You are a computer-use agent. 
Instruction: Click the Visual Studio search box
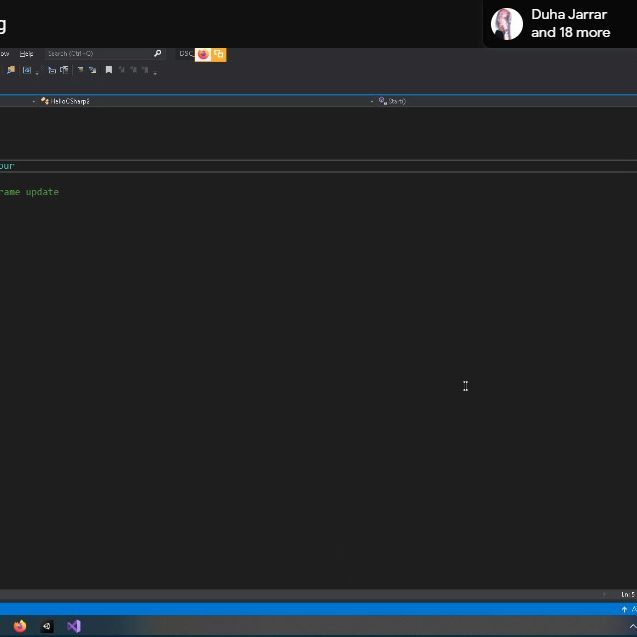click(x=98, y=53)
